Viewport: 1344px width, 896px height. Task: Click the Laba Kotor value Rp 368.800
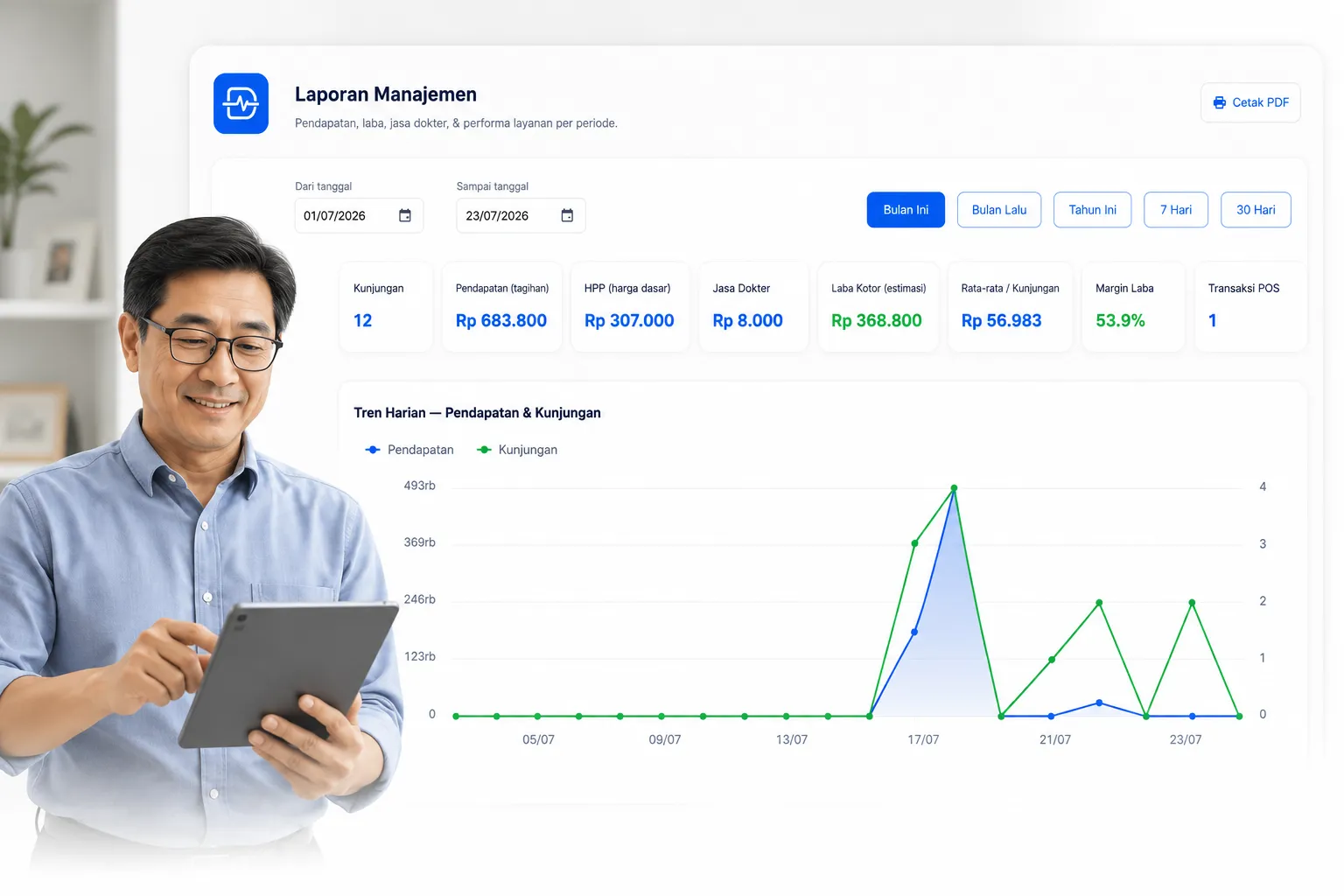877,320
